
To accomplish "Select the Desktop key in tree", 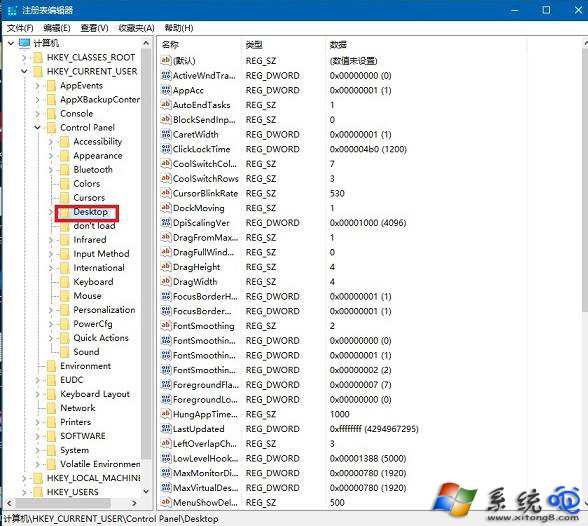I will [90, 212].
